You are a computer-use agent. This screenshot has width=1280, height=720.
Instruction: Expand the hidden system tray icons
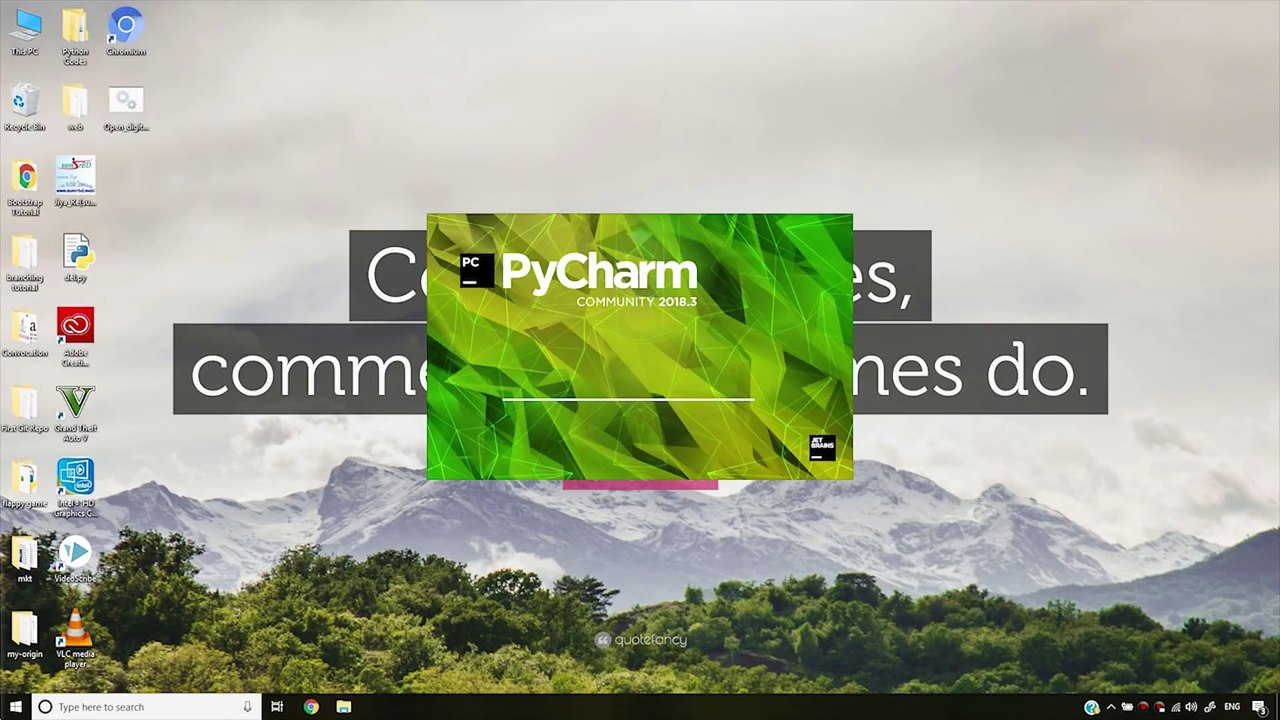pyautogui.click(x=1111, y=707)
